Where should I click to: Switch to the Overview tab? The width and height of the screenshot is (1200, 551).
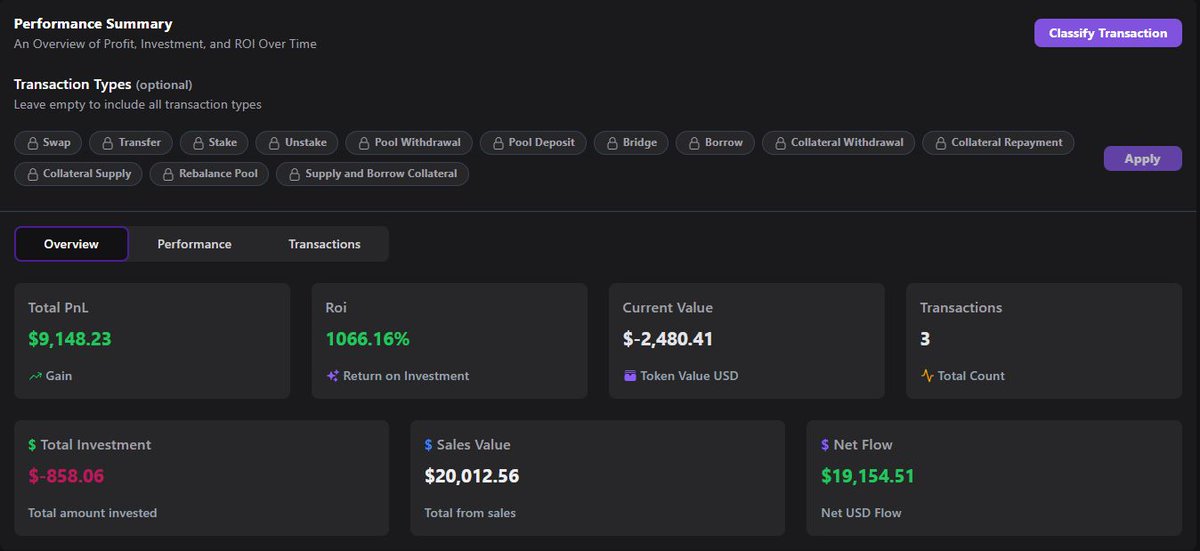click(71, 244)
